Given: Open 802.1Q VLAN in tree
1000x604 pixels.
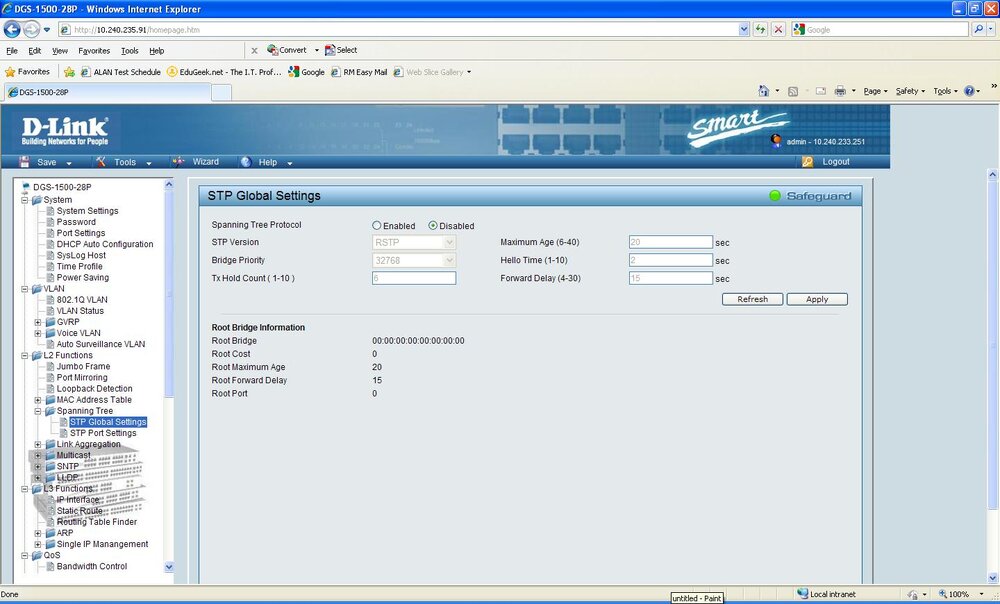Looking at the screenshot, I should tap(82, 300).
